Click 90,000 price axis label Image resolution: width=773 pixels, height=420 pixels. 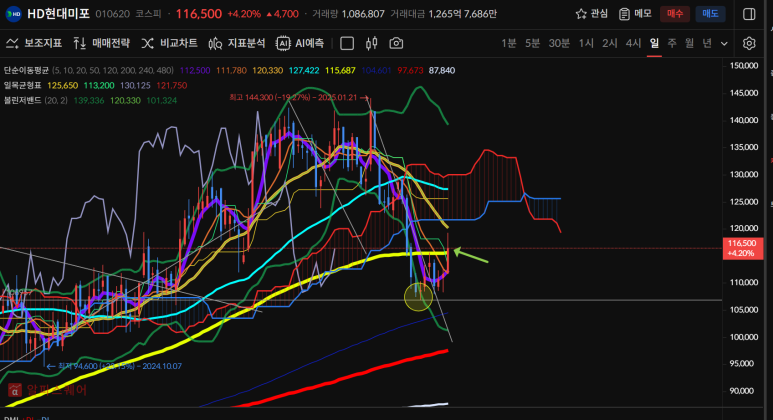[743, 391]
